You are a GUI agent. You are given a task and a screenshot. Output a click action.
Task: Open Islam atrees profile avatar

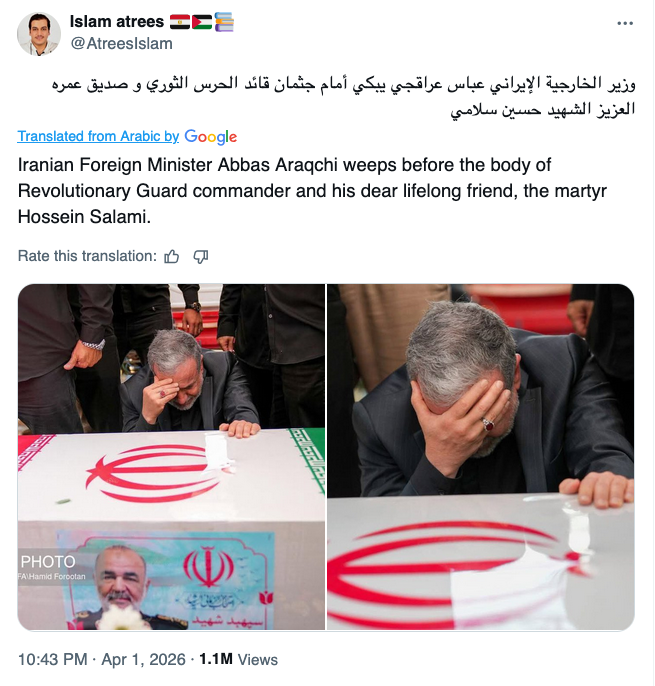click(x=39, y=34)
